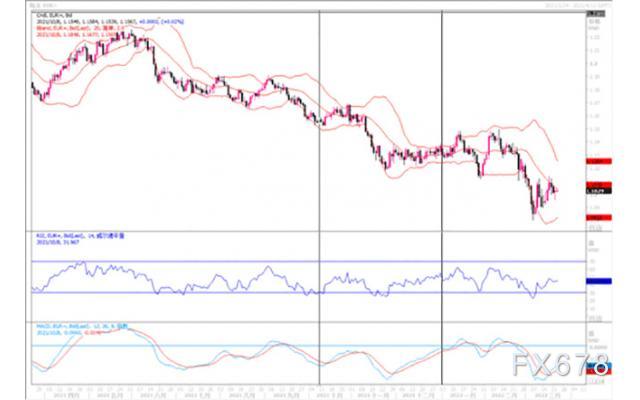Click the upper red Bollinger price tag on the axis
Viewport: 640px width, 400px height.
click(598, 161)
